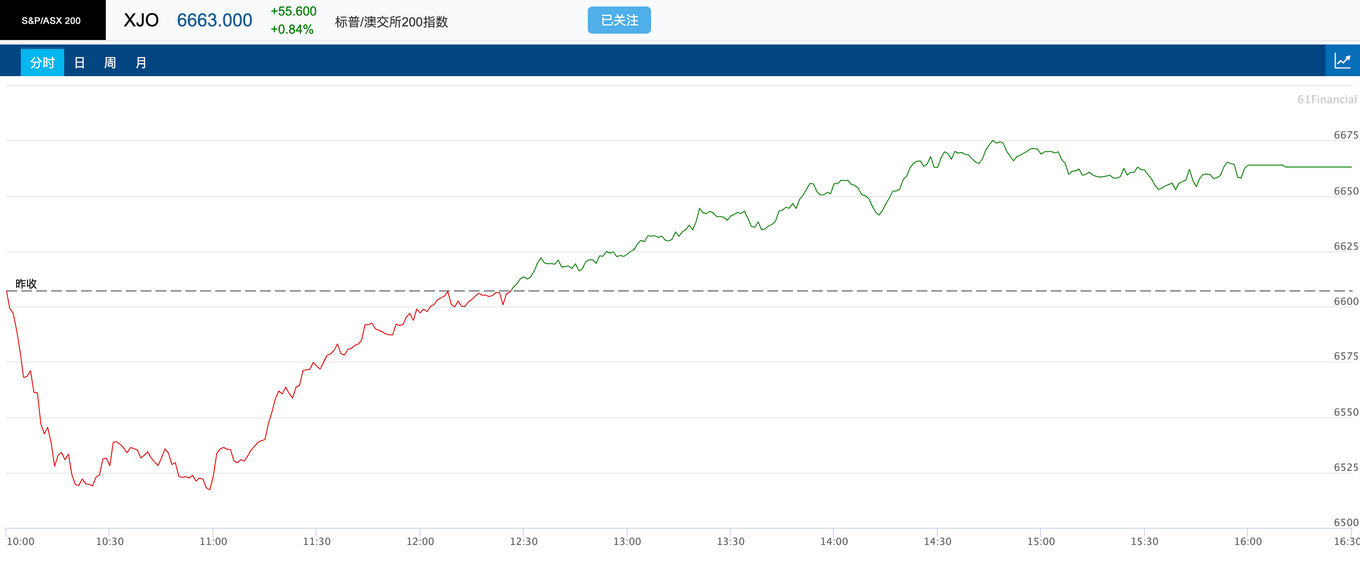
Task: Click the 6675 price axis label
Action: point(1346,135)
